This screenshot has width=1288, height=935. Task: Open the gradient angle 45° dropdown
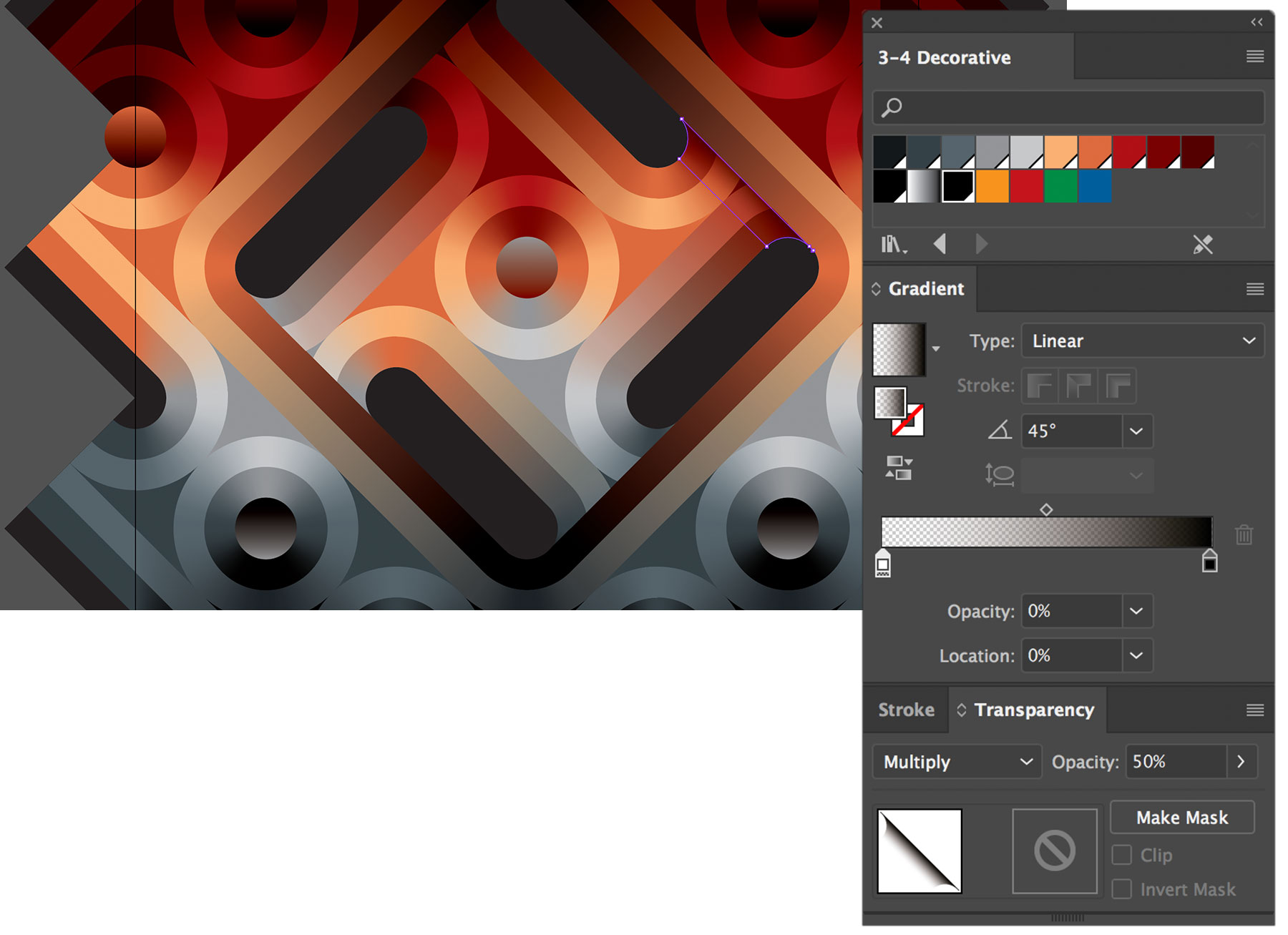(x=1137, y=431)
